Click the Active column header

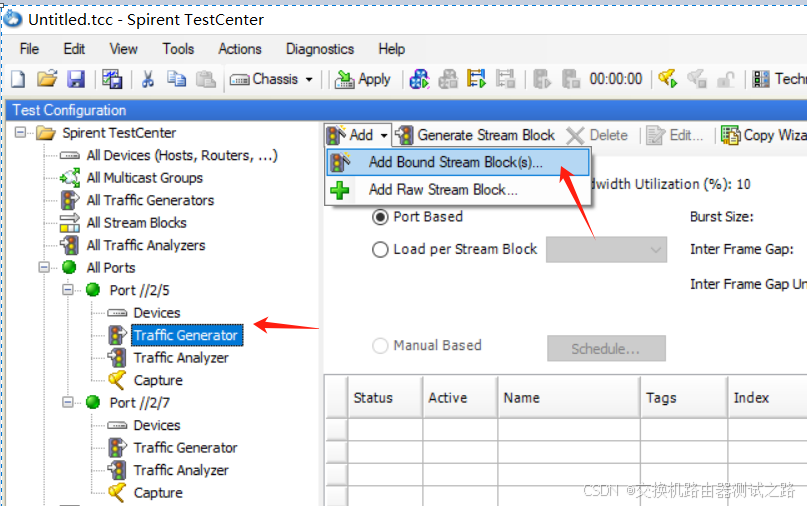click(x=460, y=397)
